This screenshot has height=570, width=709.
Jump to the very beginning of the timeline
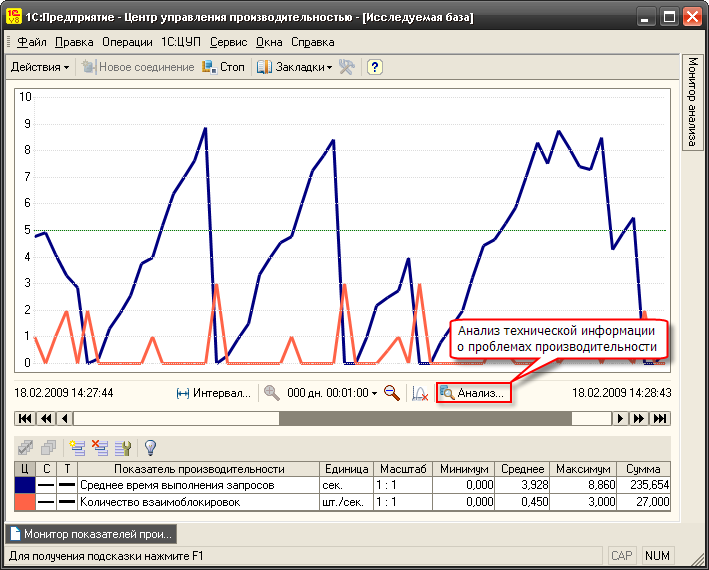(x=25, y=419)
